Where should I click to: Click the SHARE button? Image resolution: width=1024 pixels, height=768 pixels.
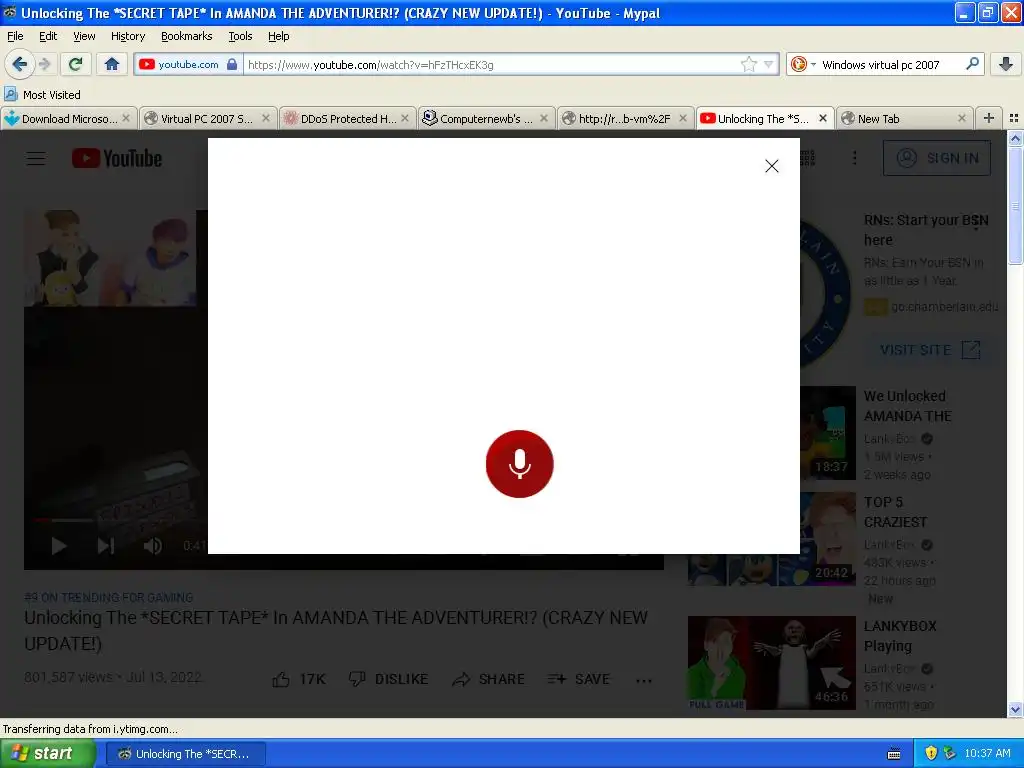pyautogui.click(x=488, y=679)
